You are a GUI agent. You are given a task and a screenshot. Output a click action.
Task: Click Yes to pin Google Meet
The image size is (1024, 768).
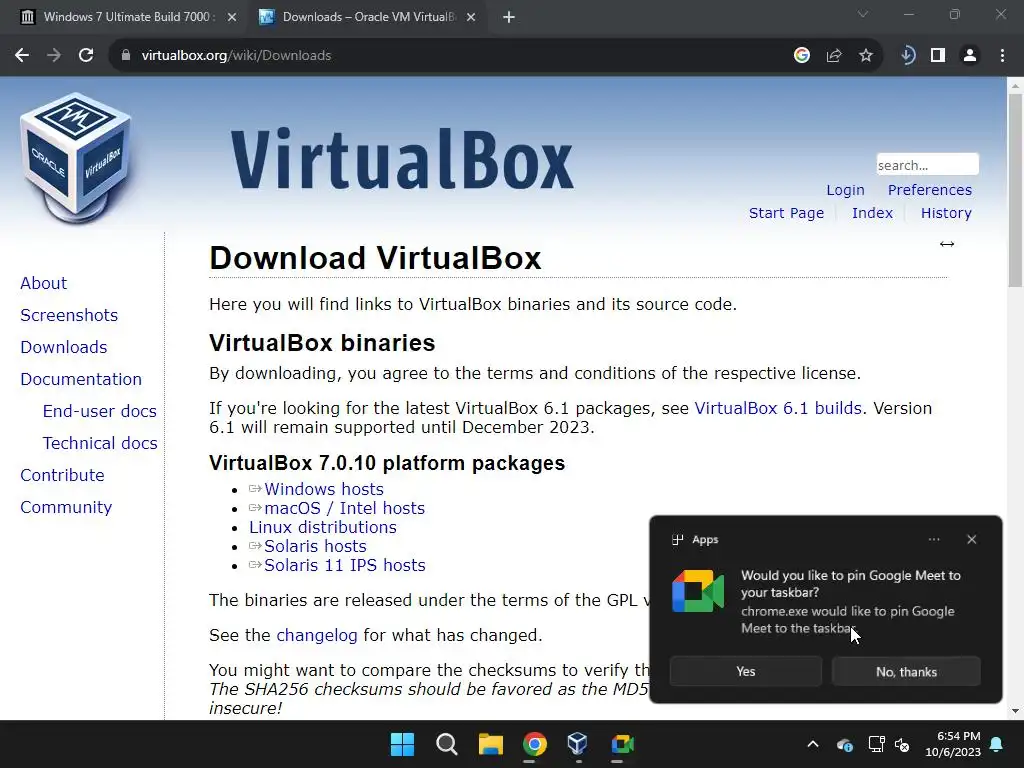746,671
